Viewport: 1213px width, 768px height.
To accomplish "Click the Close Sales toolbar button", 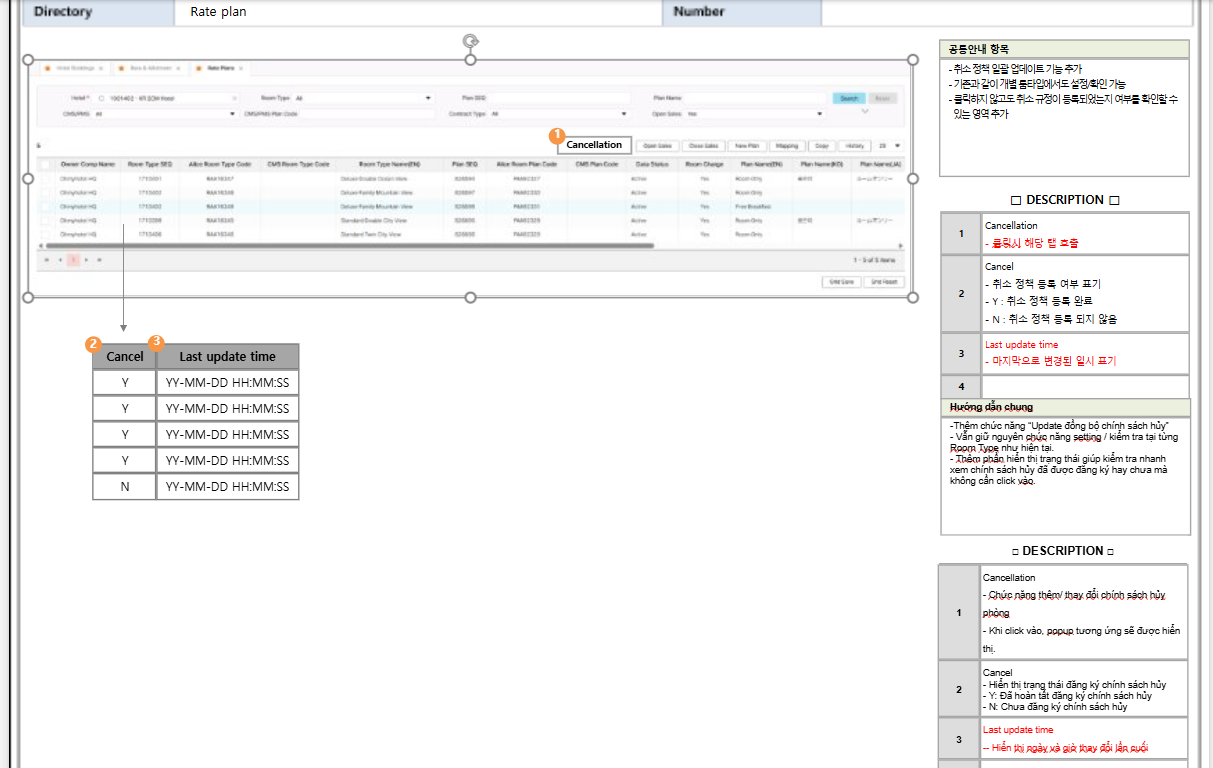I will pyautogui.click(x=704, y=145).
